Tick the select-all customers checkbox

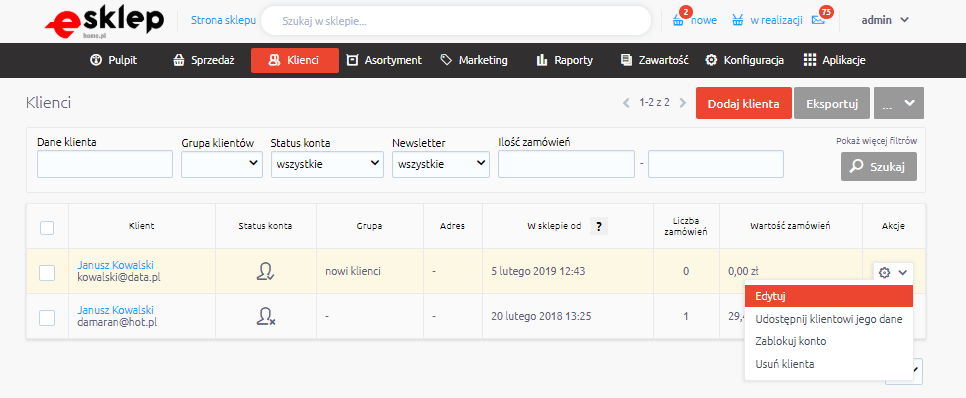coord(47,227)
